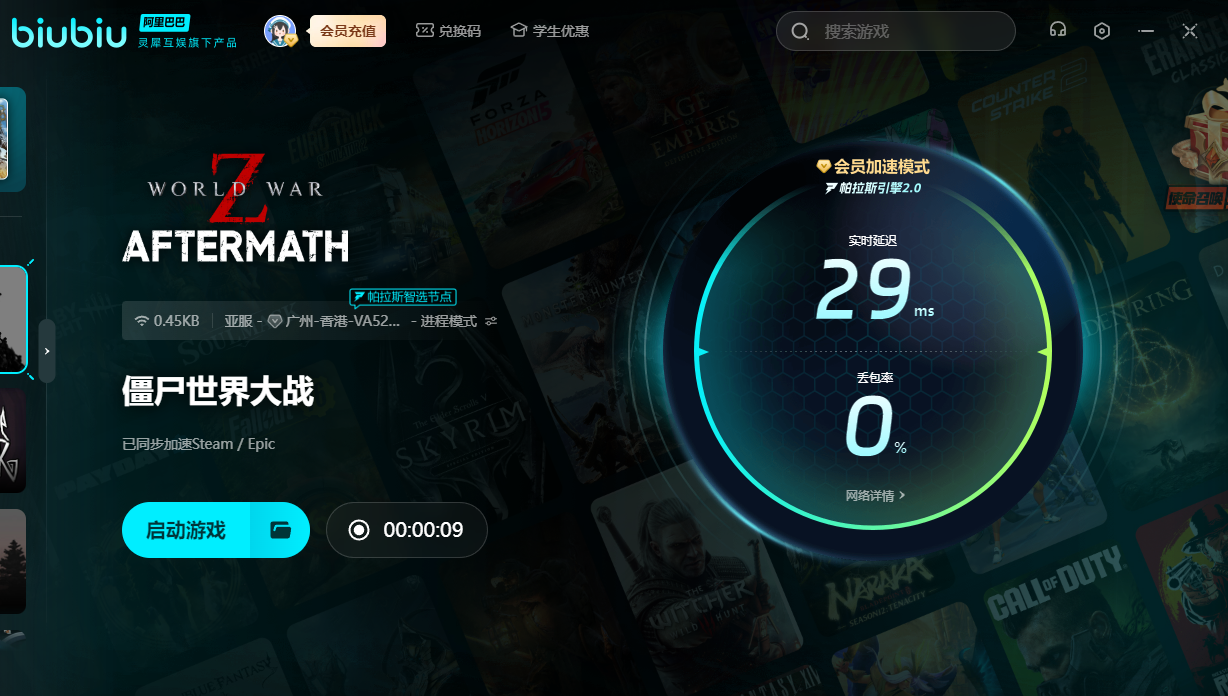This screenshot has height=696, width=1228.
Task: Expand the left game sidebar arrow
Action: point(47,351)
